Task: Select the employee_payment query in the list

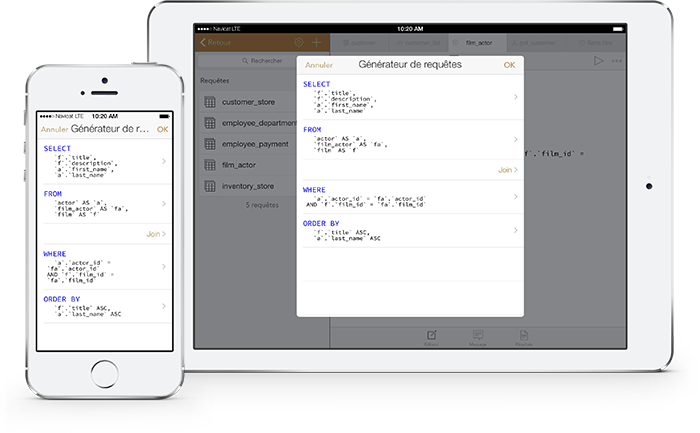Action: [255, 144]
